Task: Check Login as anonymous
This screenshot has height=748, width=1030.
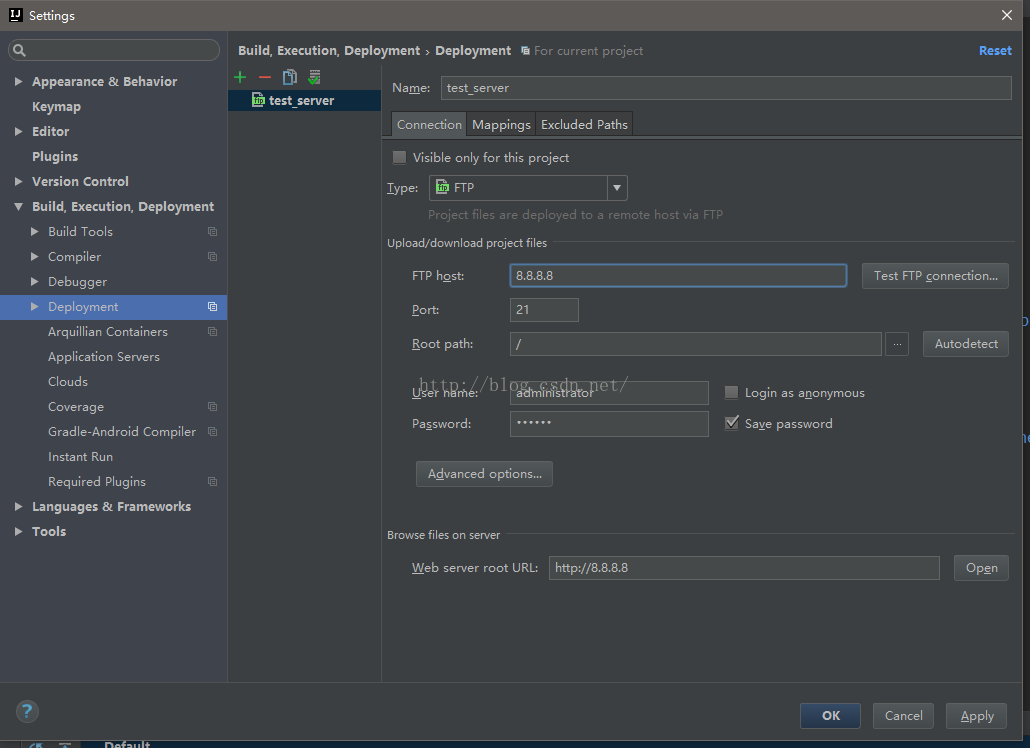Action: pos(731,393)
